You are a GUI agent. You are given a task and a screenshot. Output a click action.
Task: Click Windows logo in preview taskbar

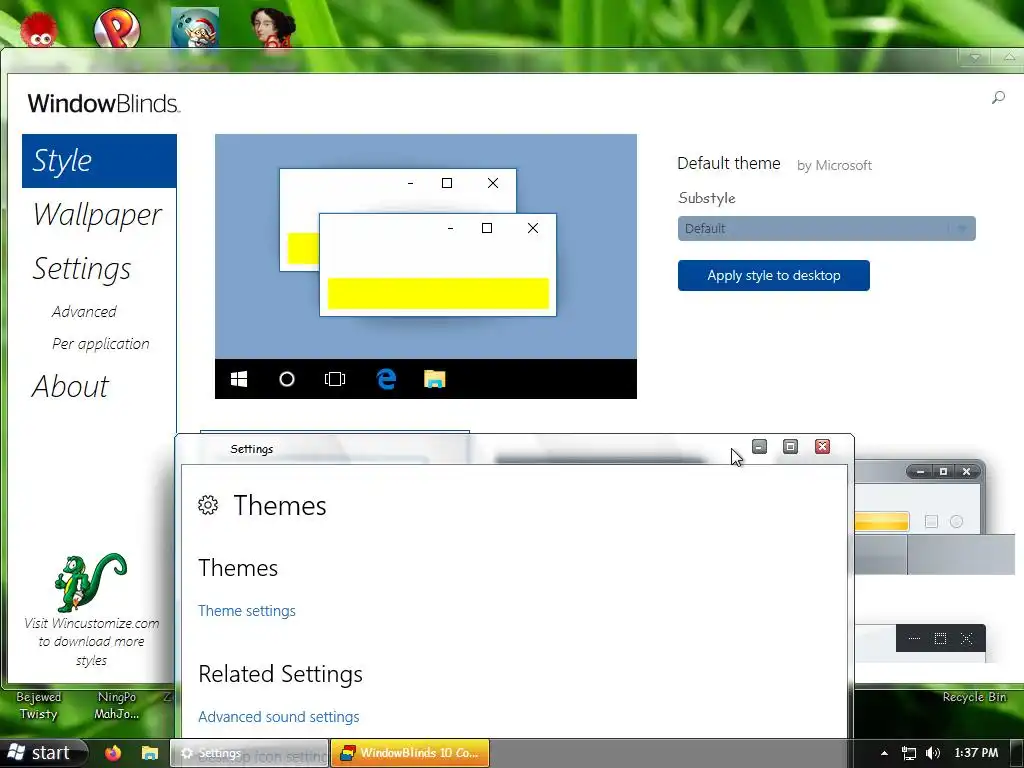pyautogui.click(x=239, y=379)
